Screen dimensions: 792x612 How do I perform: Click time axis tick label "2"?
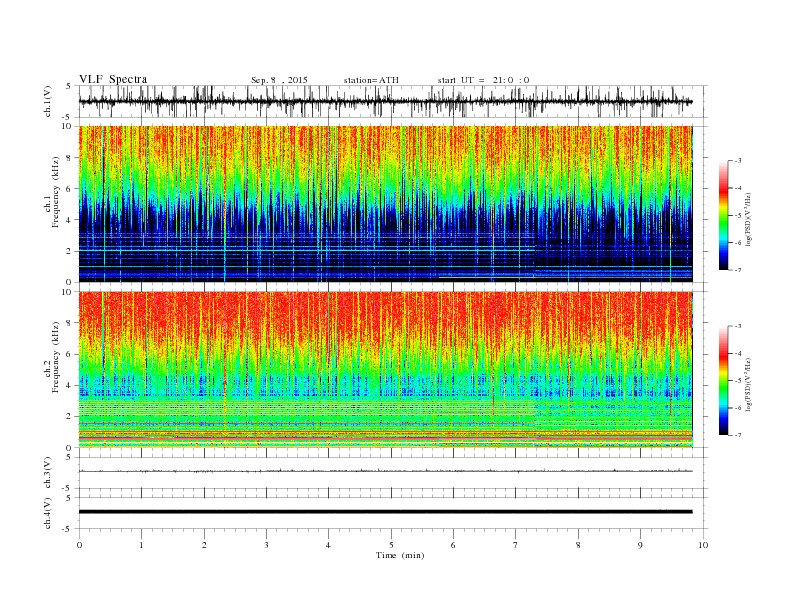tap(204, 545)
